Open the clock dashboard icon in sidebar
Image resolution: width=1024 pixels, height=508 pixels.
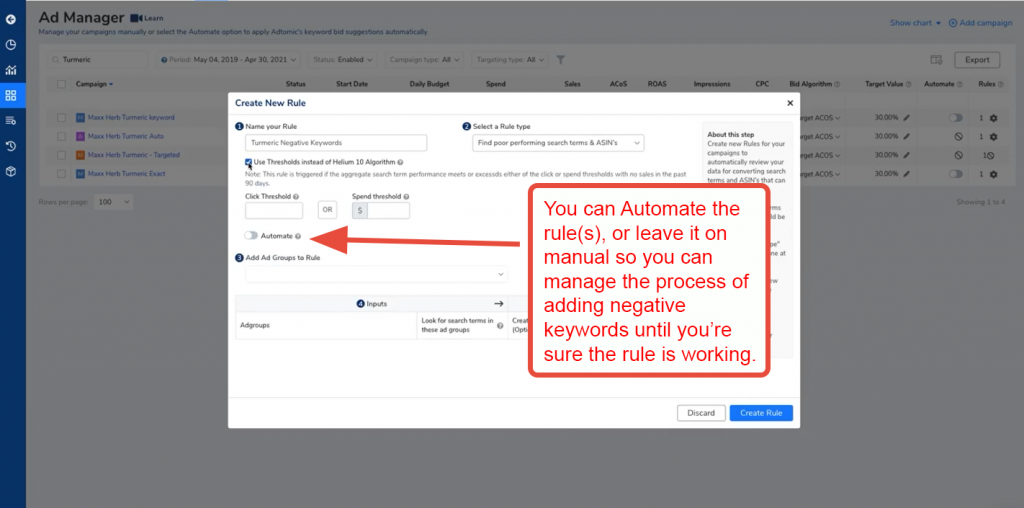click(10, 45)
